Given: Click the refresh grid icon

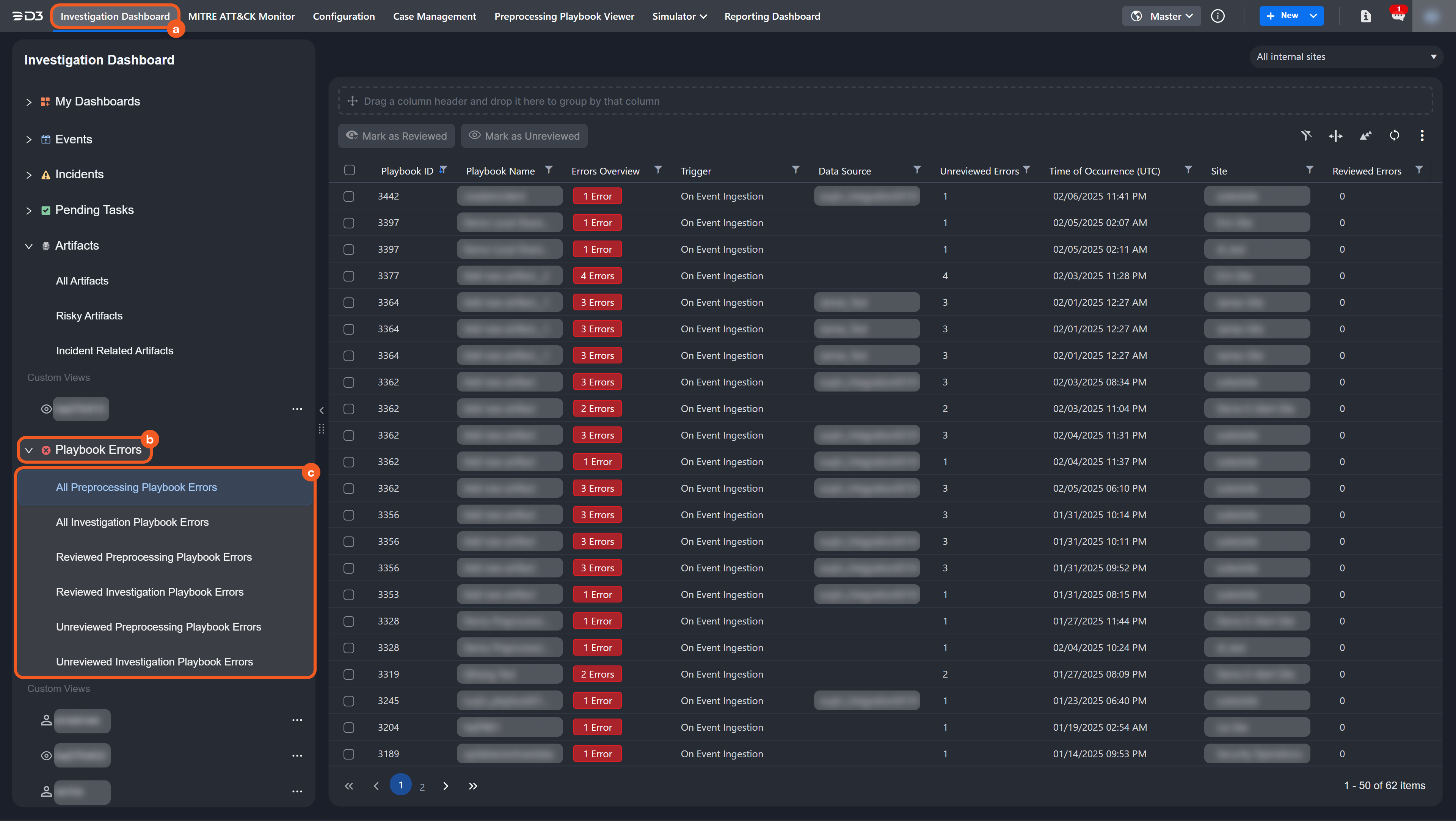Looking at the screenshot, I should point(1394,136).
